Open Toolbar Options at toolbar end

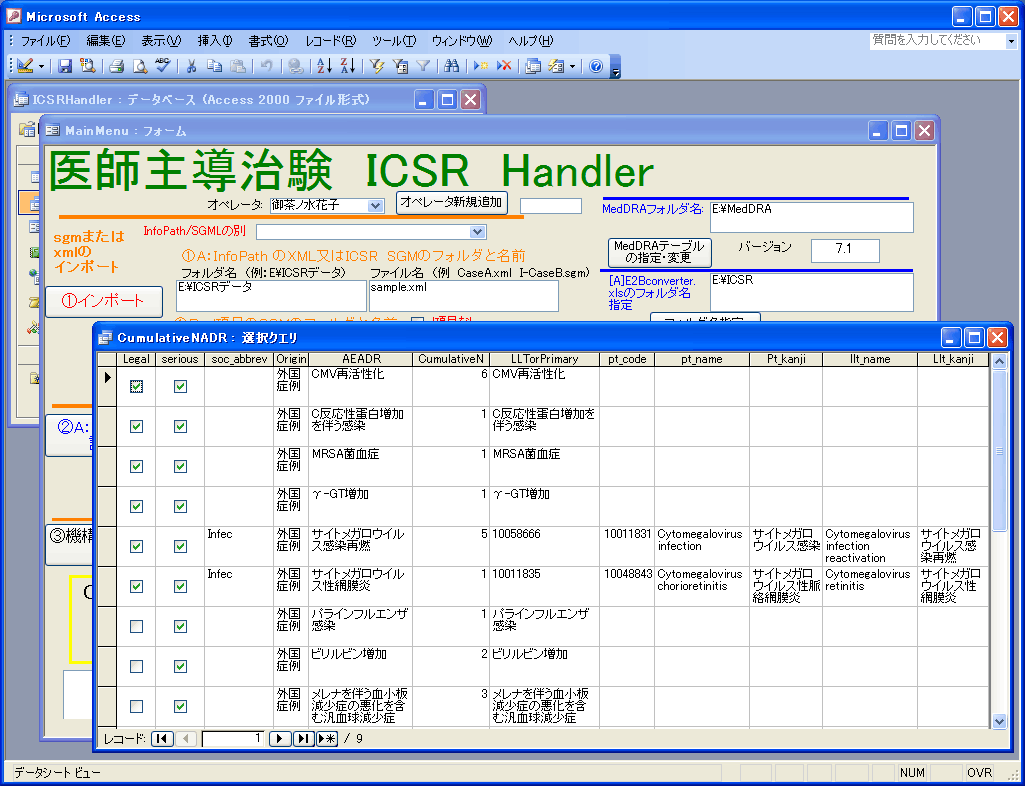tap(615, 67)
